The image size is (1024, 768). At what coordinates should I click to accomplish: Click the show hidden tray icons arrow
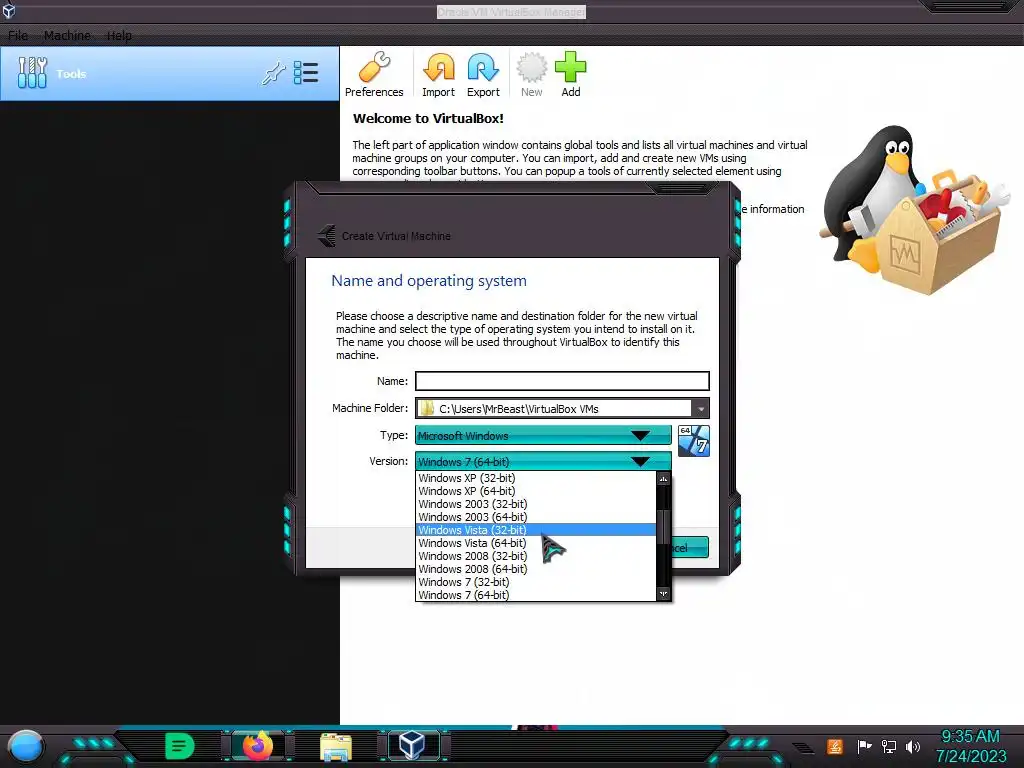point(803,747)
